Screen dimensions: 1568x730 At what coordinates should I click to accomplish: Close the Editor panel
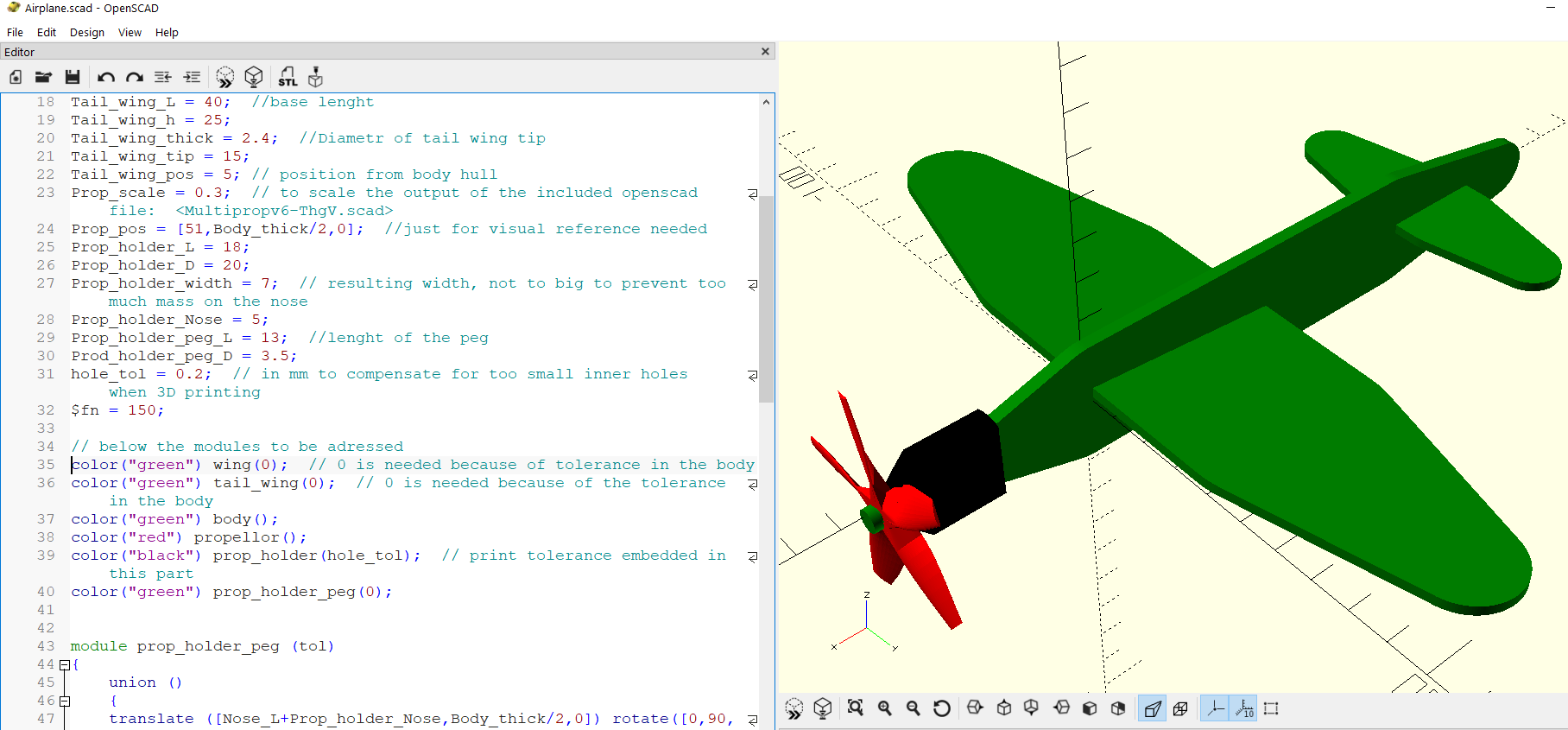click(765, 52)
